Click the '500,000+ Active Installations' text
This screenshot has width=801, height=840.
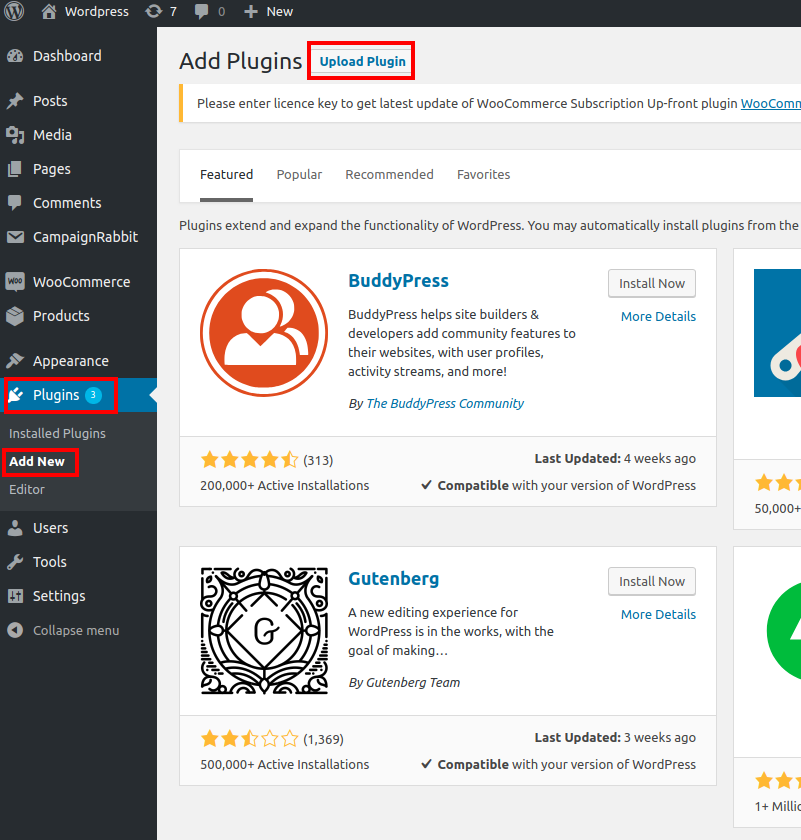pos(285,764)
